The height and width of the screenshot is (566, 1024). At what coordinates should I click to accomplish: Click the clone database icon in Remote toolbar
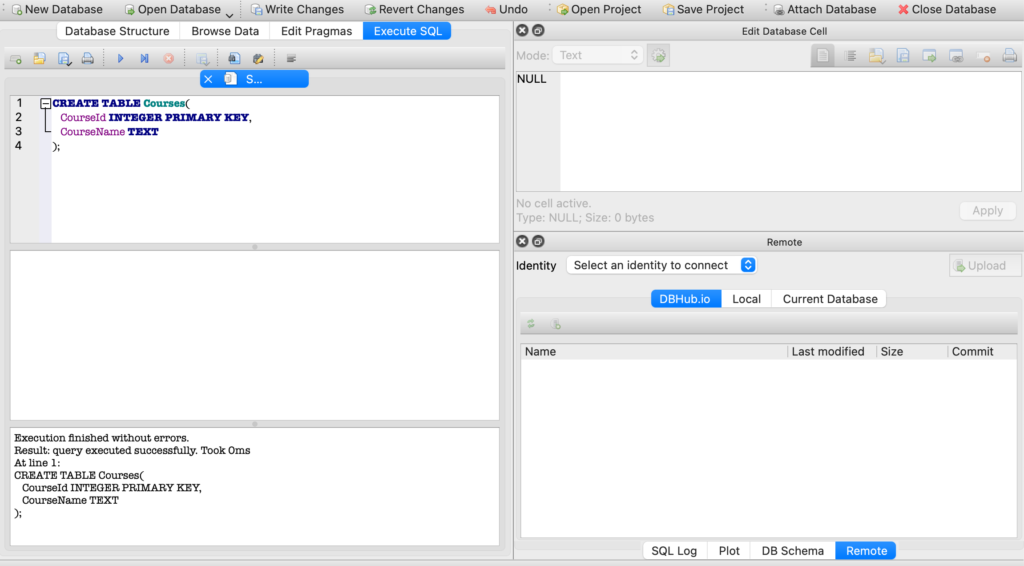tap(556, 324)
